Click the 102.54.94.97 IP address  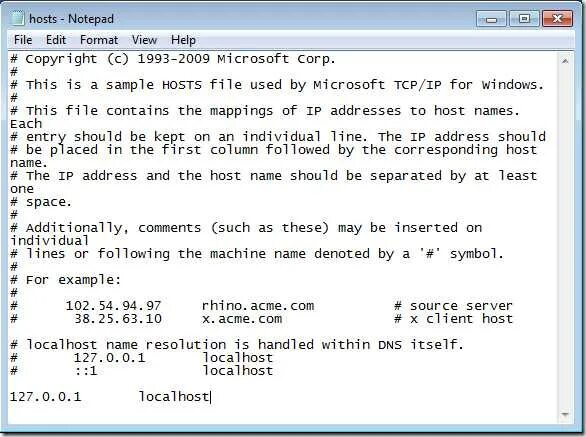coord(114,306)
